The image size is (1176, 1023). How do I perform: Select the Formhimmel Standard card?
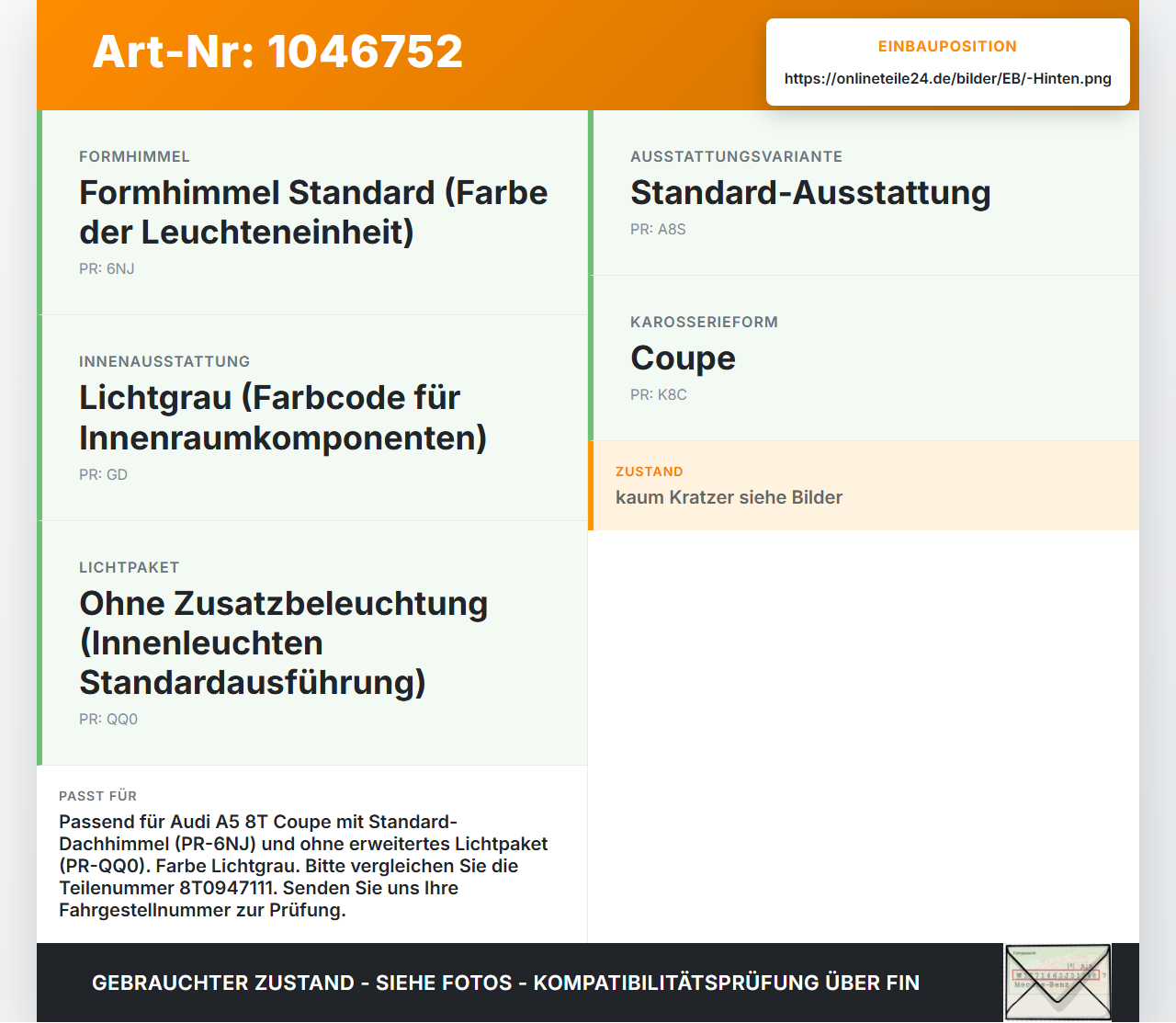coord(312,212)
